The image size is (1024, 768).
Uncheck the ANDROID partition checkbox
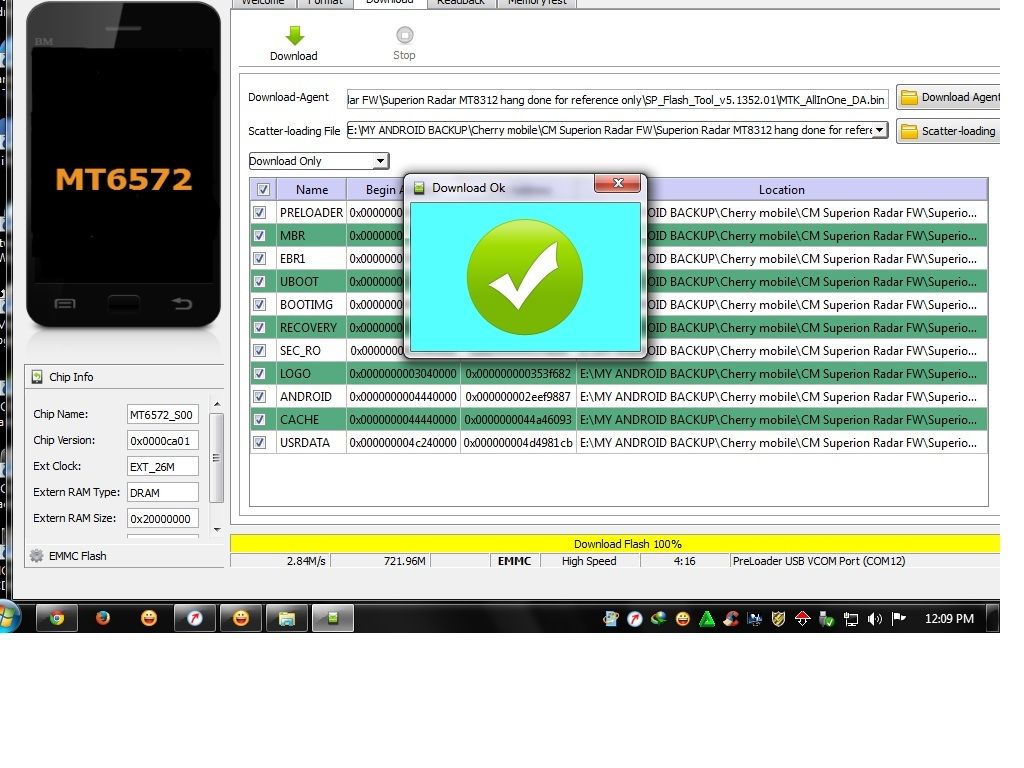click(x=259, y=396)
